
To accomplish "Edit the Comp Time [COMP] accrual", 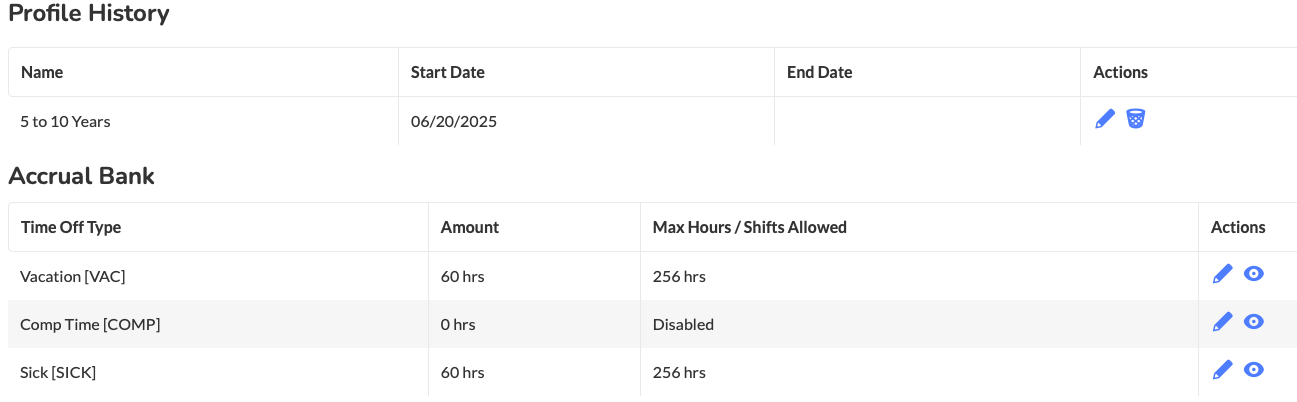I will [1222, 322].
